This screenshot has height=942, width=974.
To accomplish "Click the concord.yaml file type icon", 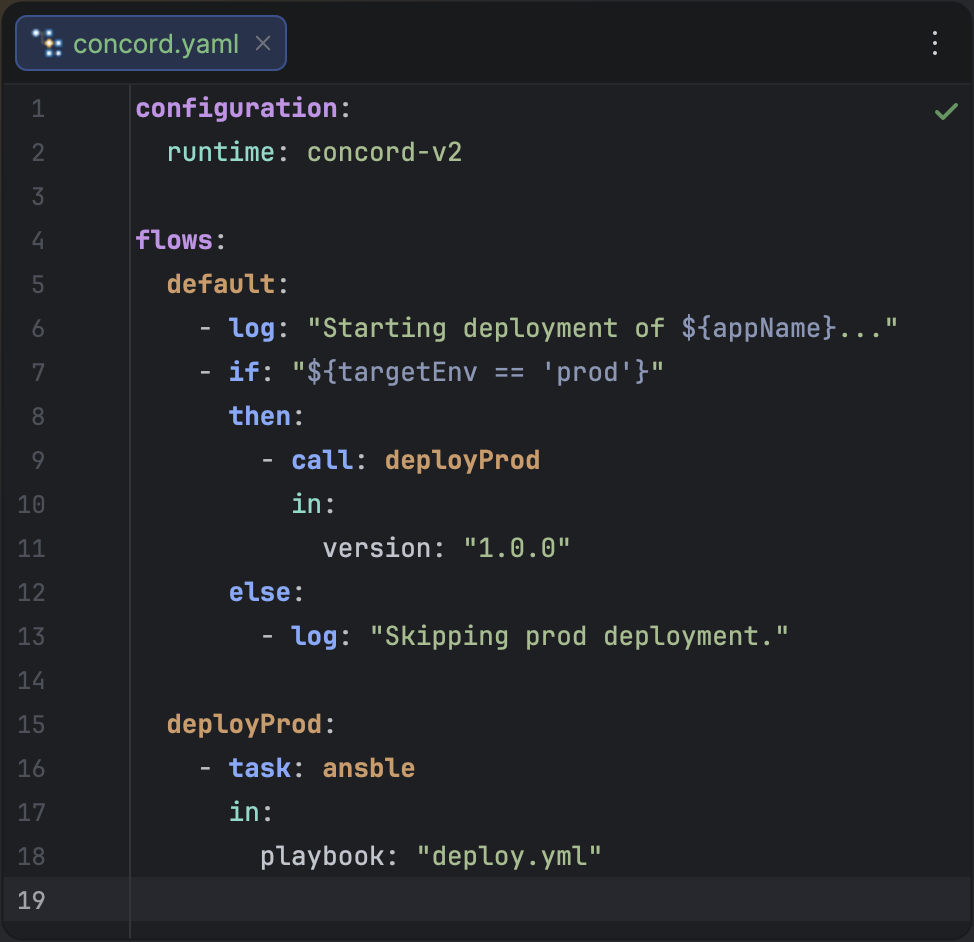I will tap(46, 43).
